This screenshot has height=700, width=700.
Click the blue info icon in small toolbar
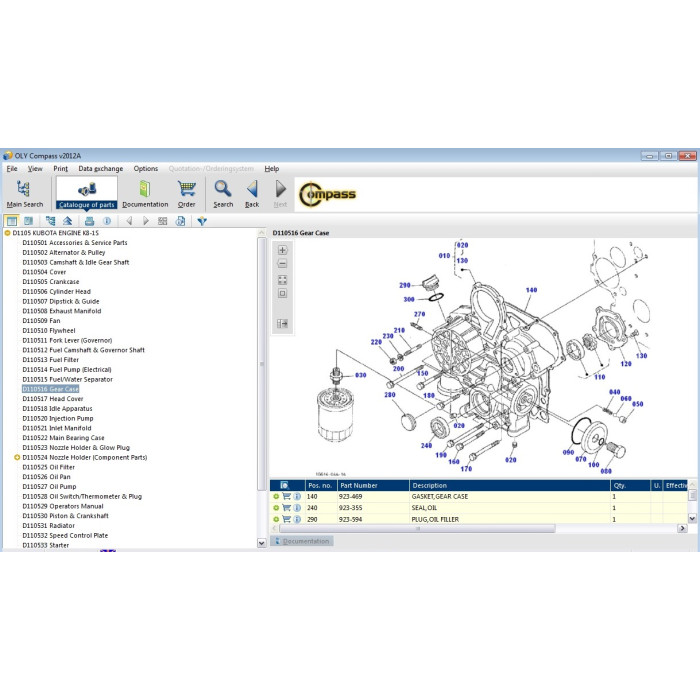[x=107, y=221]
